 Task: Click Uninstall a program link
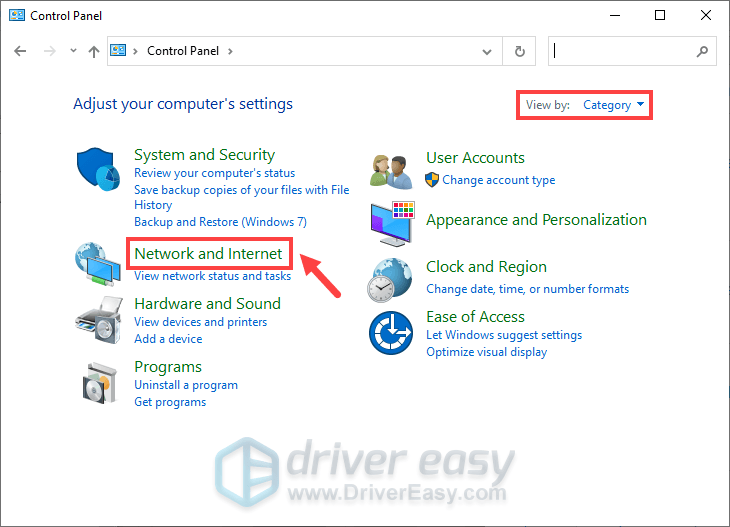click(186, 385)
